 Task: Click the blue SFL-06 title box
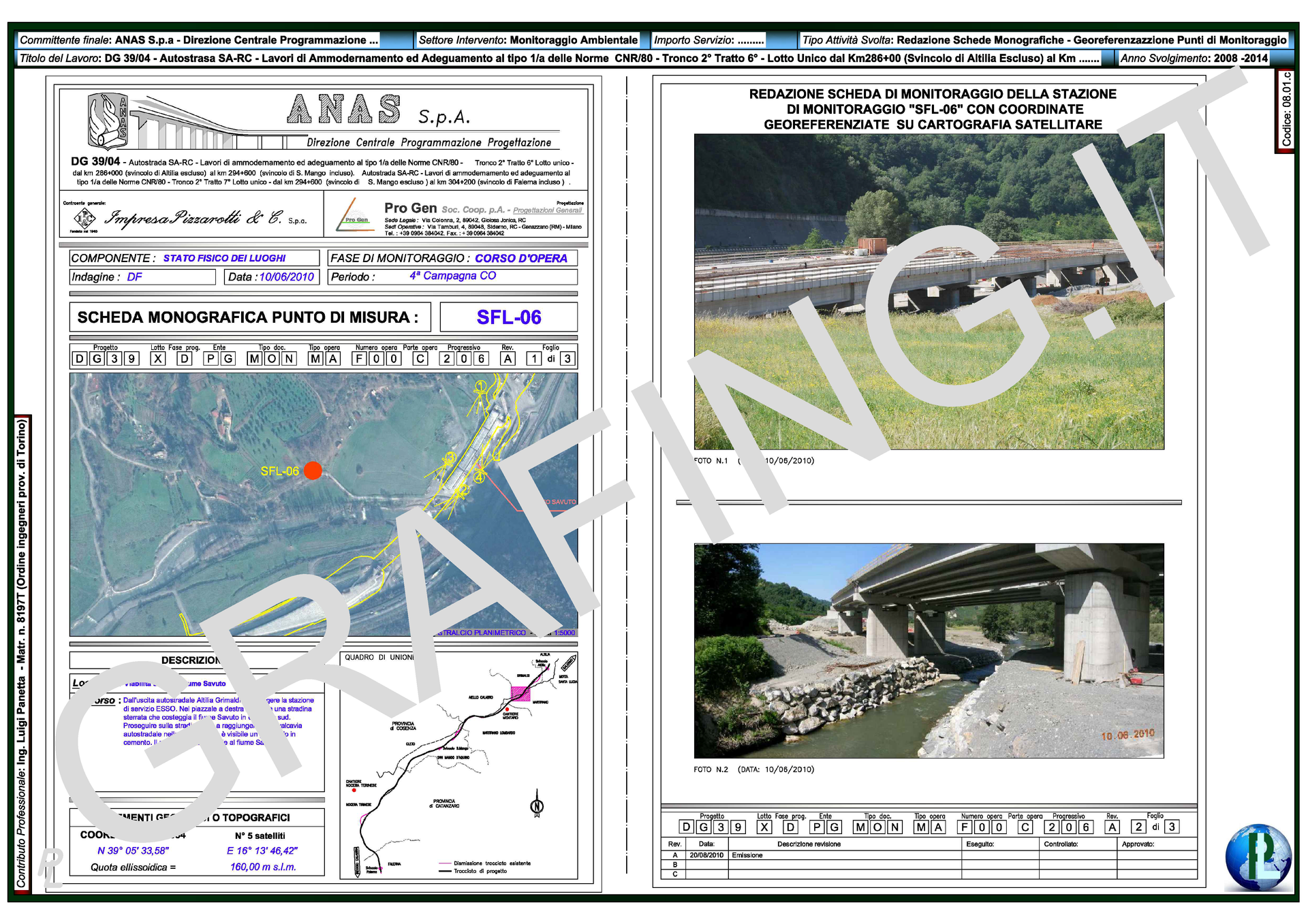click(508, 317)
